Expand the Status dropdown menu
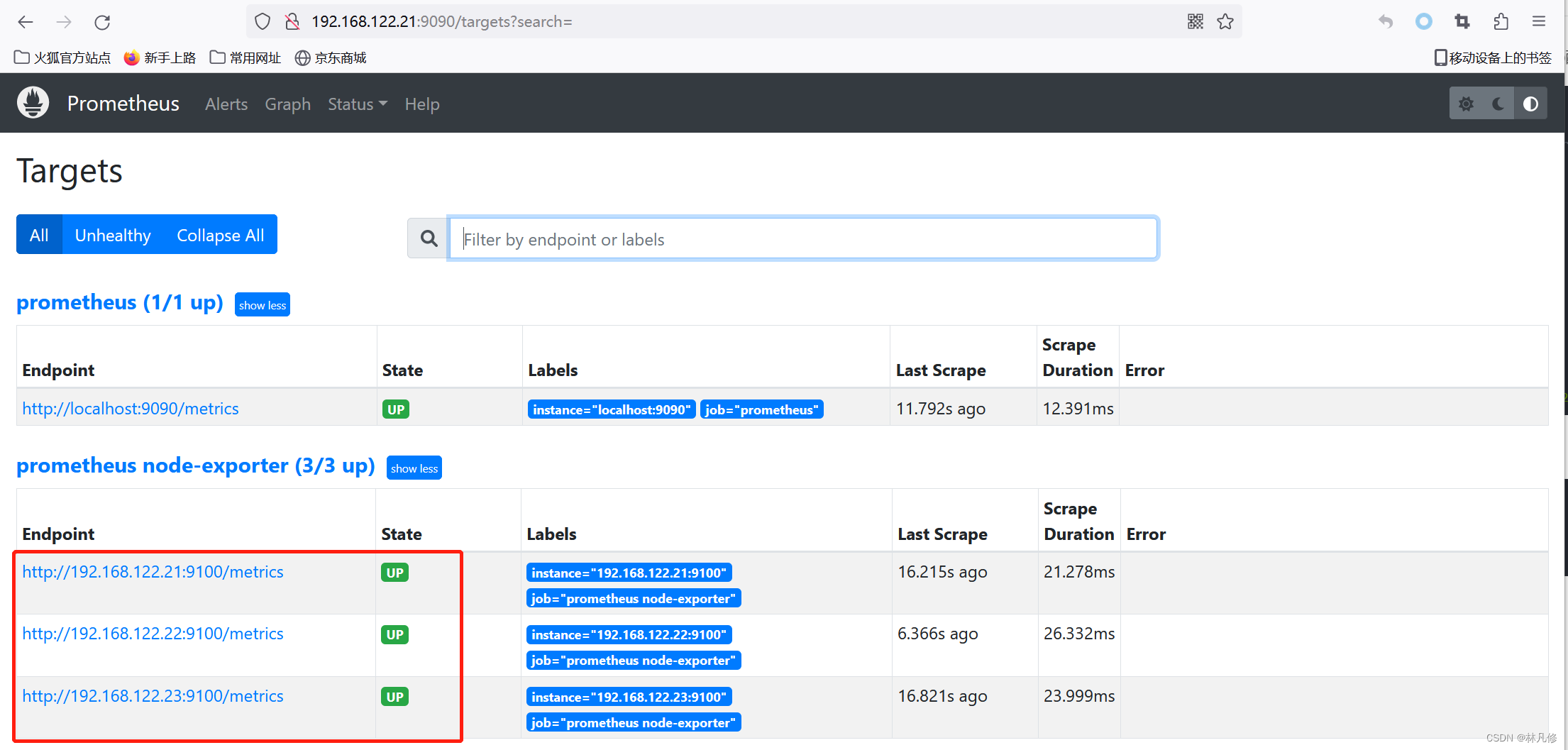Screen dimensions: 1568x750 coord(358,104)
